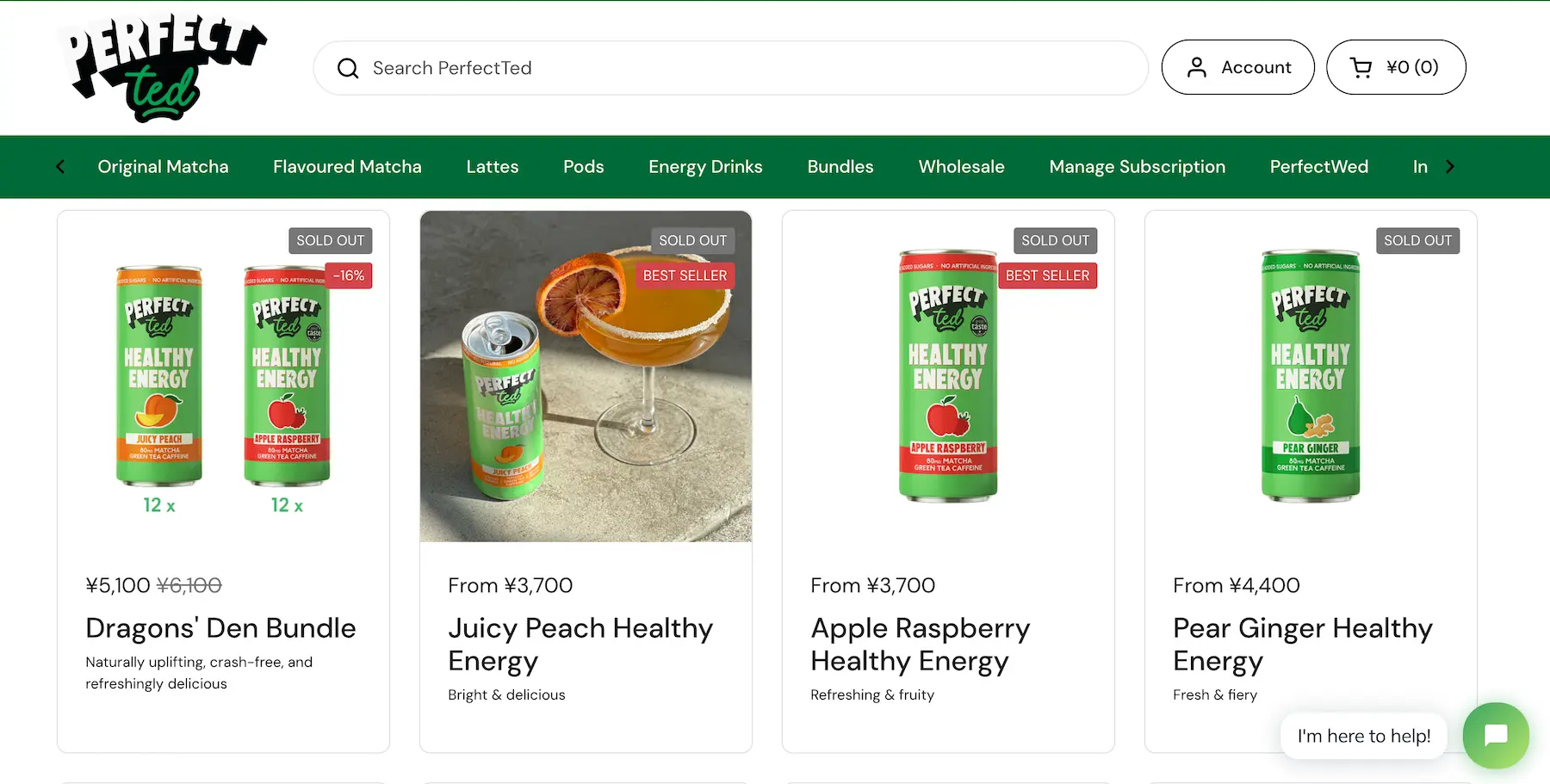Open the Lattes menu item
This screenshot has width=1550, height=784.
(493, 167)
